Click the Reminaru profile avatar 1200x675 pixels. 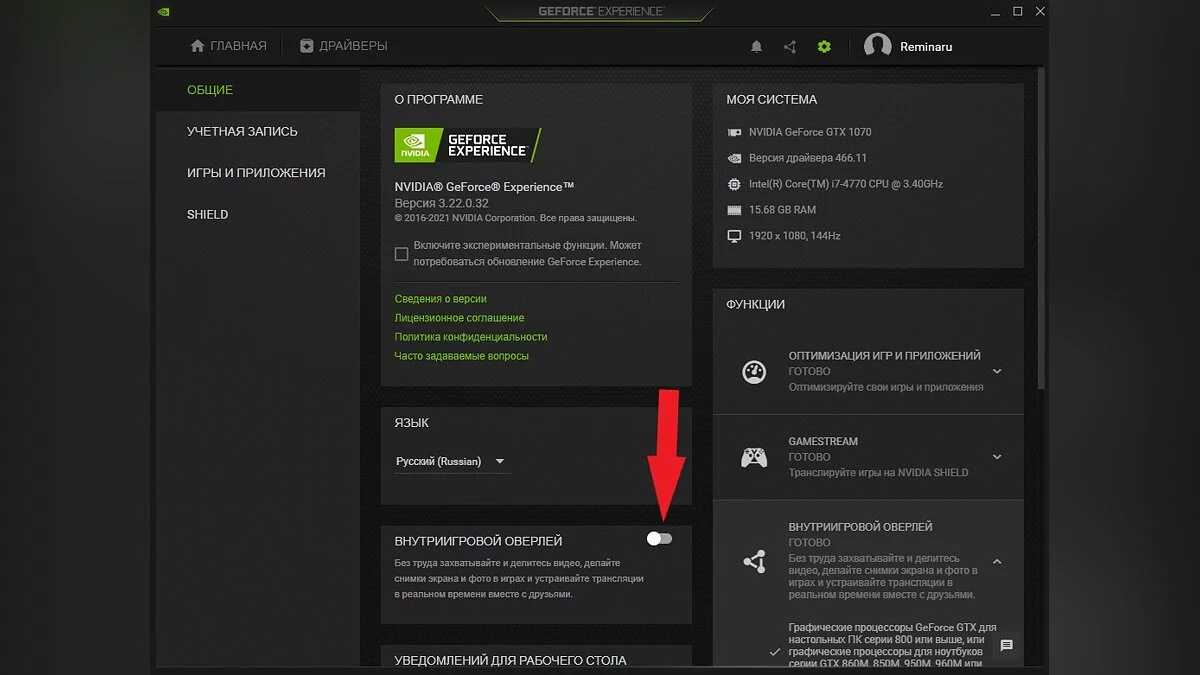(x=877, y=46)
